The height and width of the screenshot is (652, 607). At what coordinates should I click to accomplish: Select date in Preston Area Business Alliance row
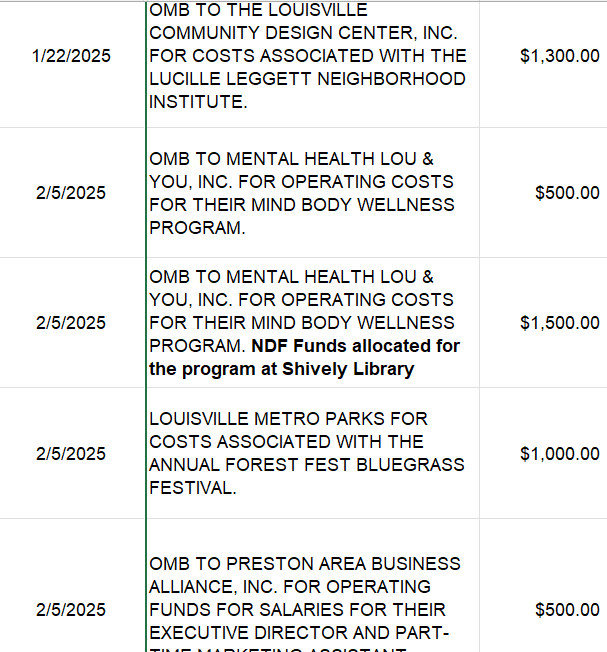point(71,610)
